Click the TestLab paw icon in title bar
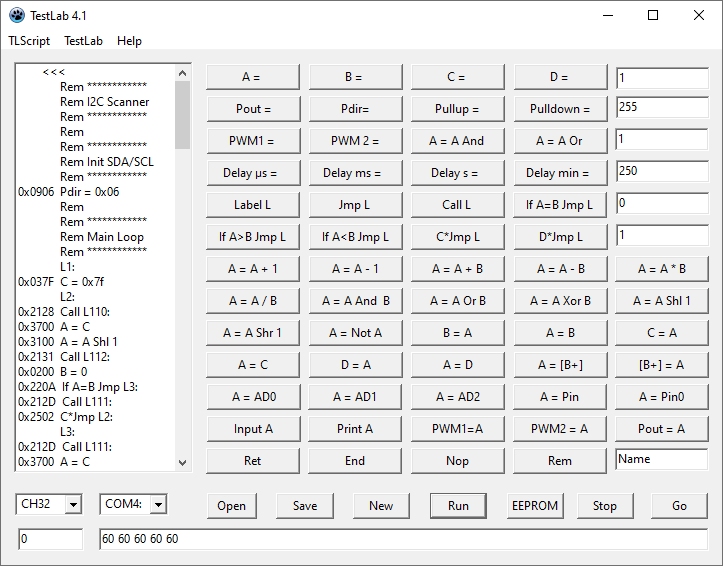723x566 pixels. 16,15
